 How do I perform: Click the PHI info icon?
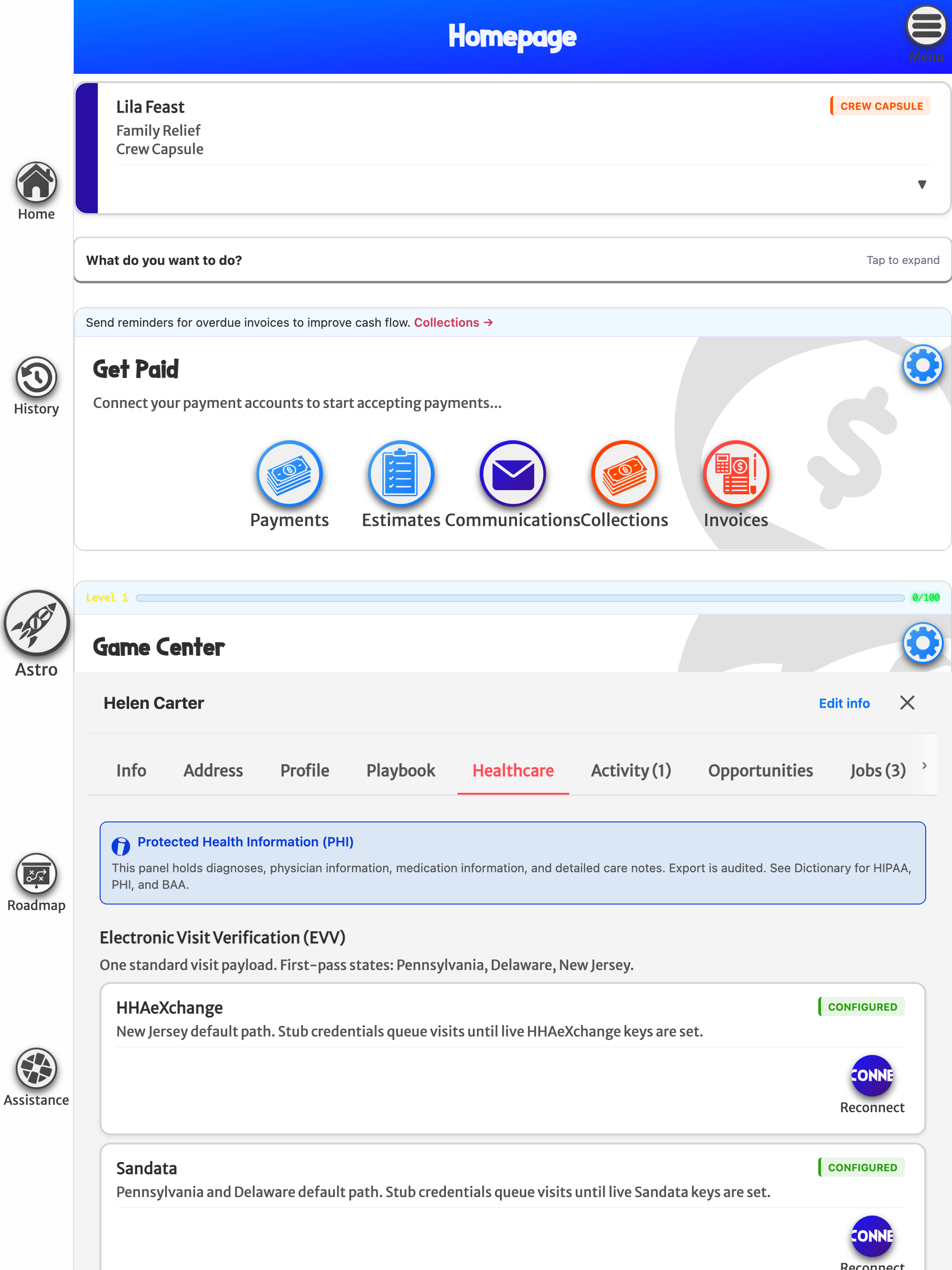[x=120, y=846]
